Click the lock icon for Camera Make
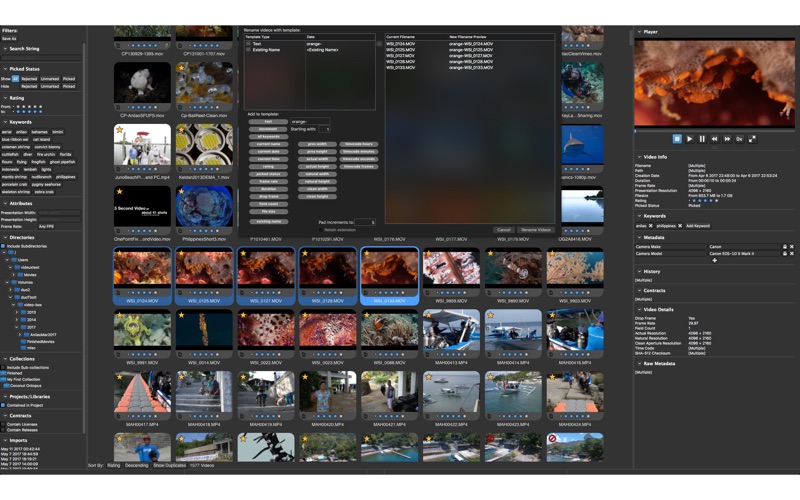This screenshot has height=500, width=800. pos(785,246)
